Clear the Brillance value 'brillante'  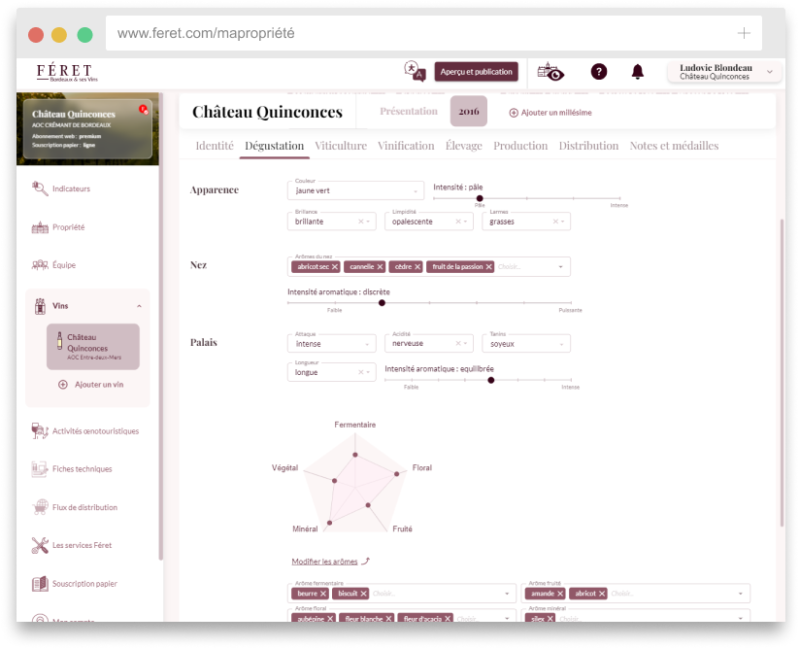[361, 221]
